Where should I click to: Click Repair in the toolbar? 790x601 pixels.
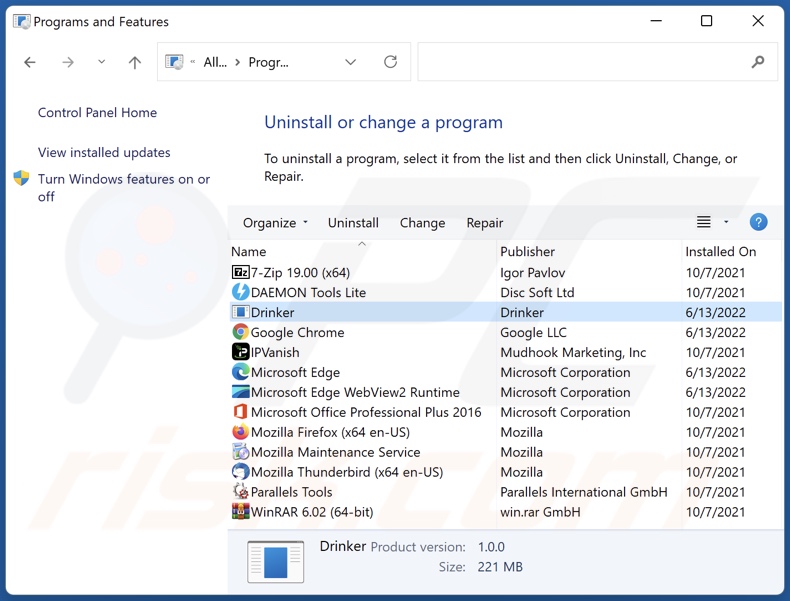pyautogui.click(x=484, y=223)
